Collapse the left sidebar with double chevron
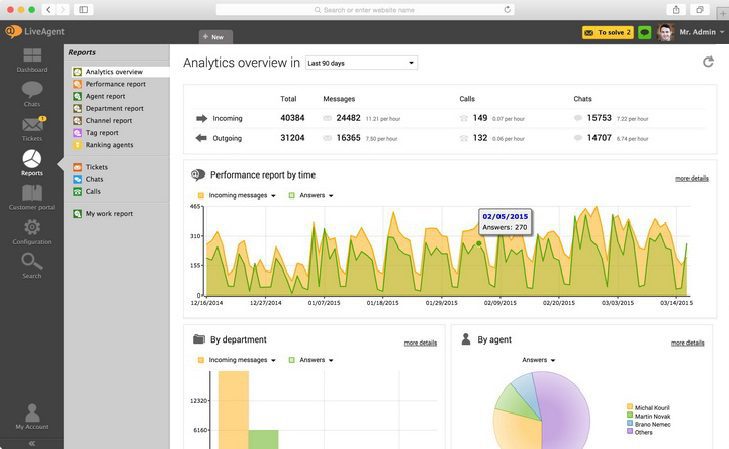The image size is (729, 449). coord(32,442)
